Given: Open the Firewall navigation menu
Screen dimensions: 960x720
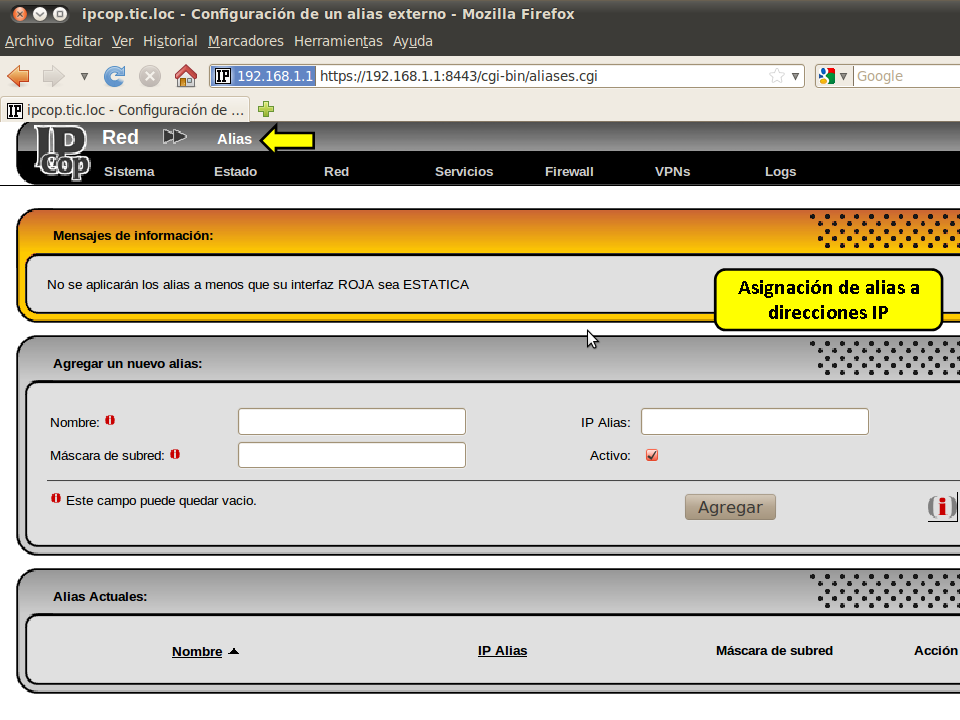Looking at the screenshot, I should [569, 171].
